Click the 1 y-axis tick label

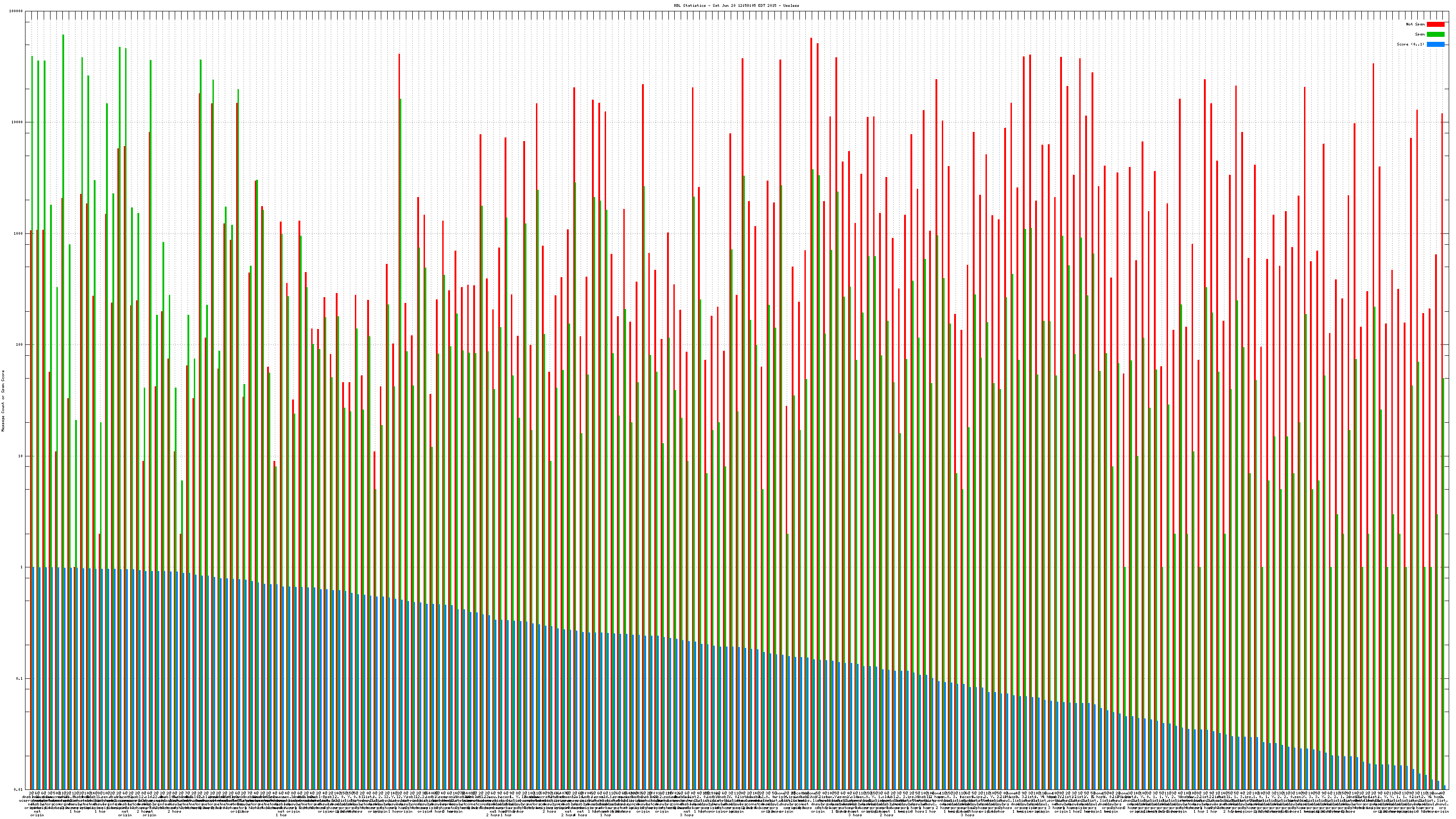(22, 567)
